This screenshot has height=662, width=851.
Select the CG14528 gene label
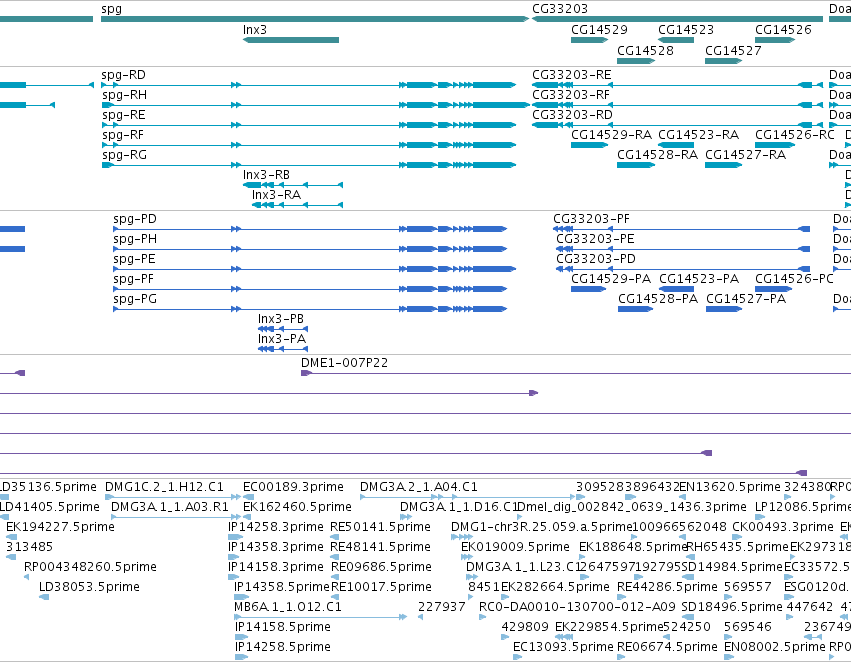(x=645, y=50)
